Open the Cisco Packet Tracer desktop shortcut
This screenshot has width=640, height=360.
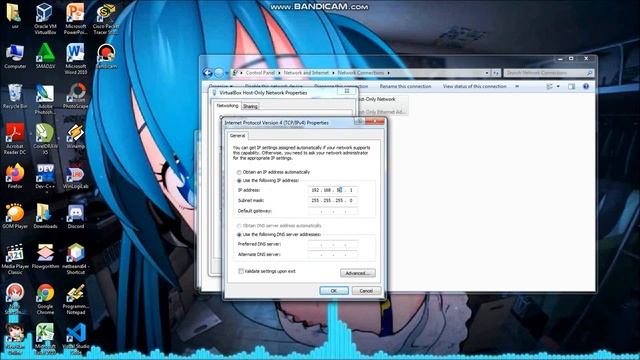tap(106, 18)
